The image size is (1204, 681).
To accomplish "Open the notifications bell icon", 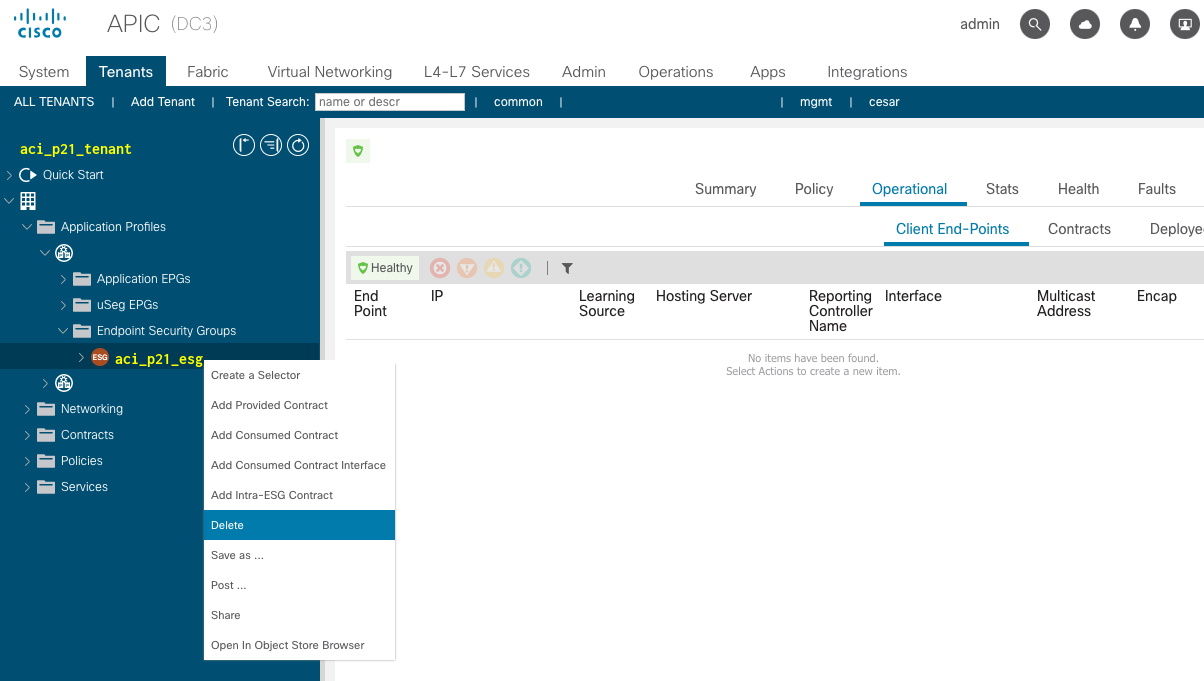I will [1135, 25].
